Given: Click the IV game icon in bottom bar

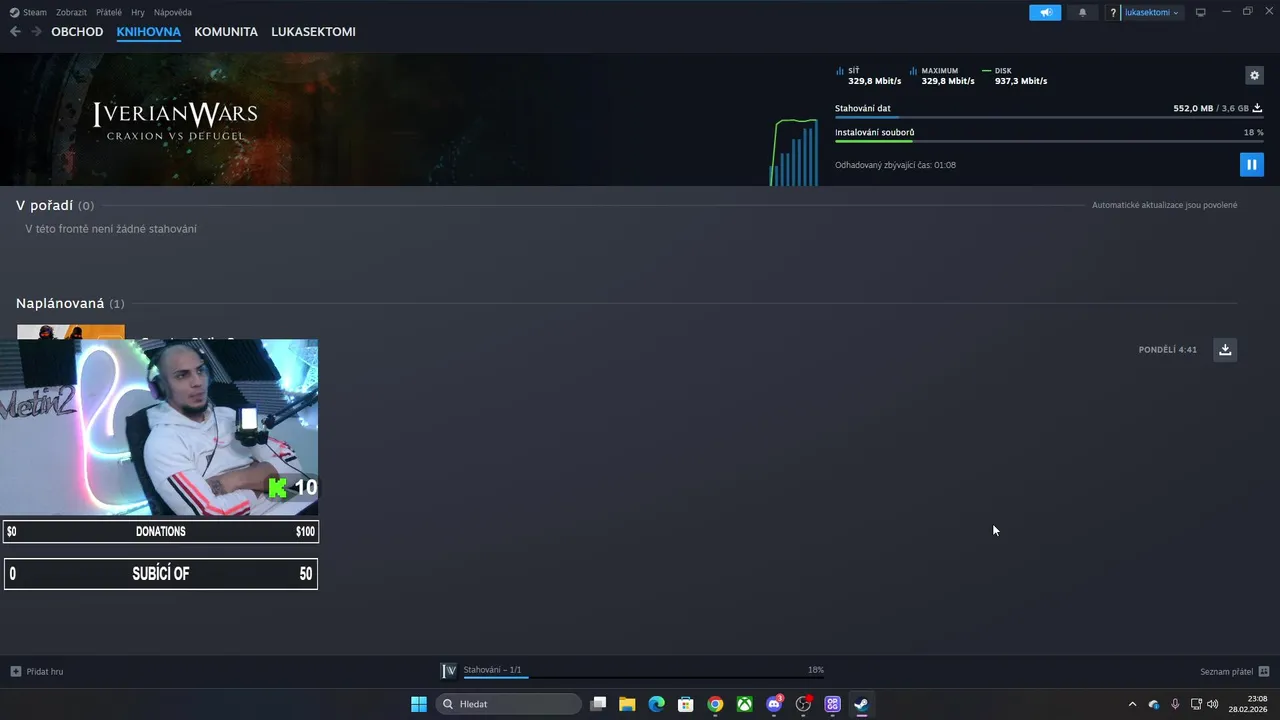Looking at the screenshot, I should point(449,671).
